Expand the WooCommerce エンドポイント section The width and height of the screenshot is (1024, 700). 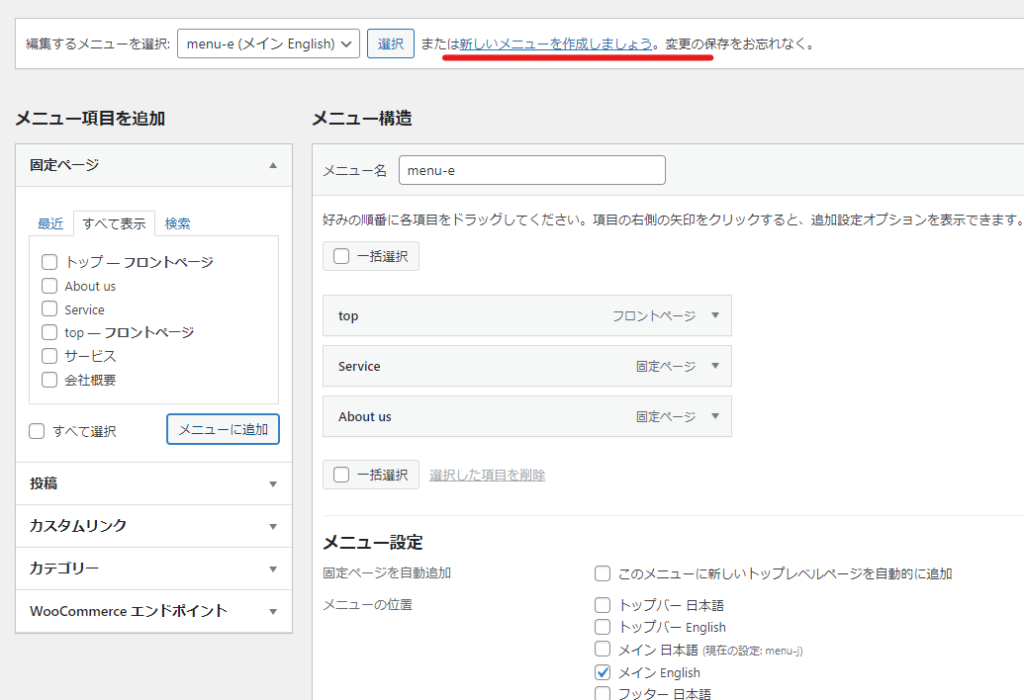(x=273, y=611)
